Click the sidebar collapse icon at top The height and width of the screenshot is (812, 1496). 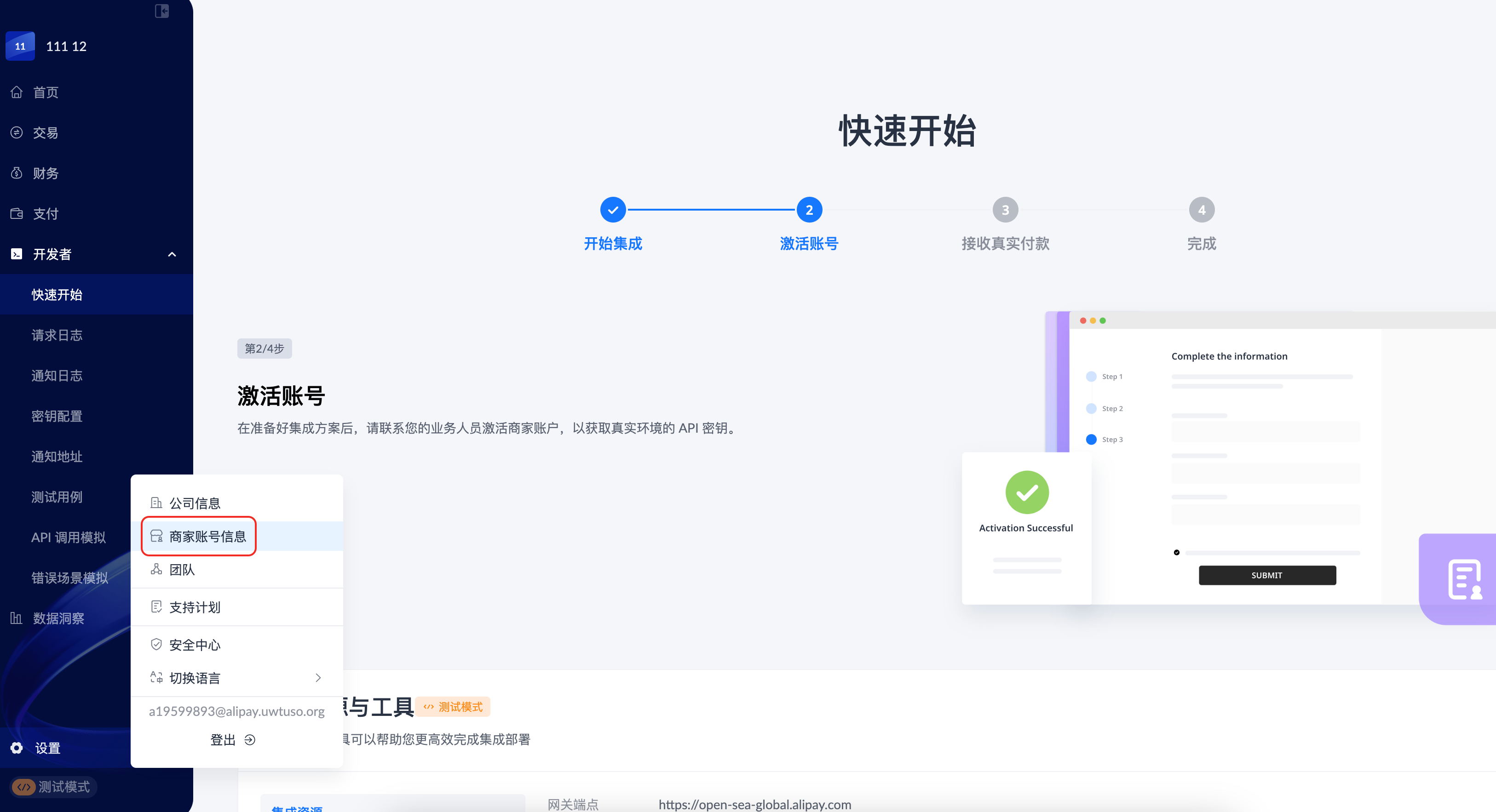[161, 11]
